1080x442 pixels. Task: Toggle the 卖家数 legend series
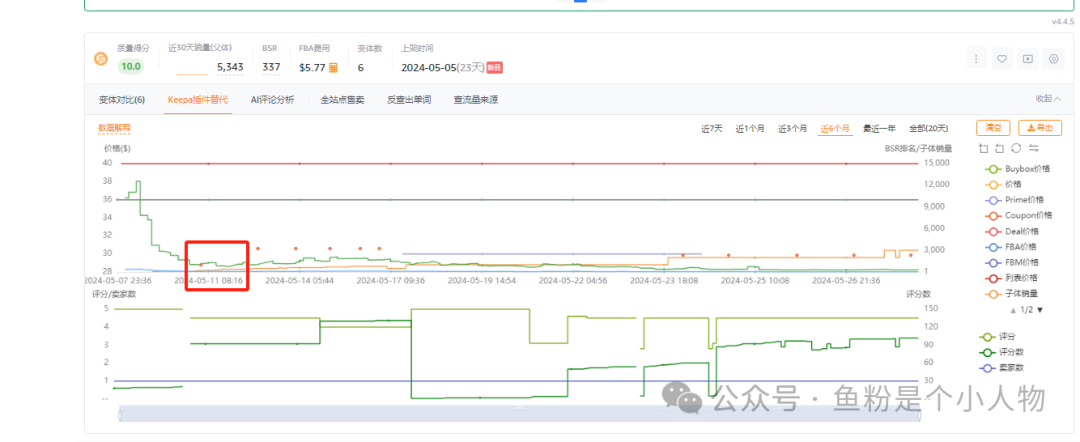[1001, 368]
